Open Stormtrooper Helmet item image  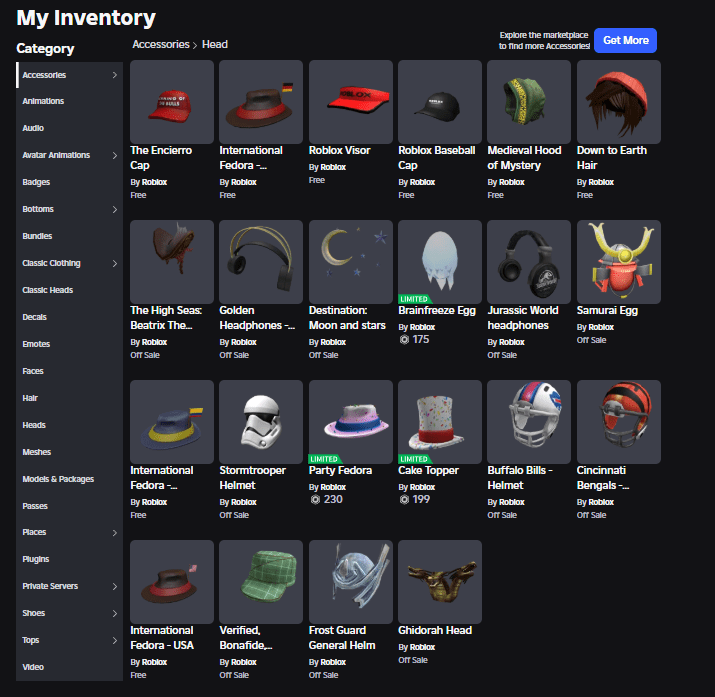tap(261, 422)
